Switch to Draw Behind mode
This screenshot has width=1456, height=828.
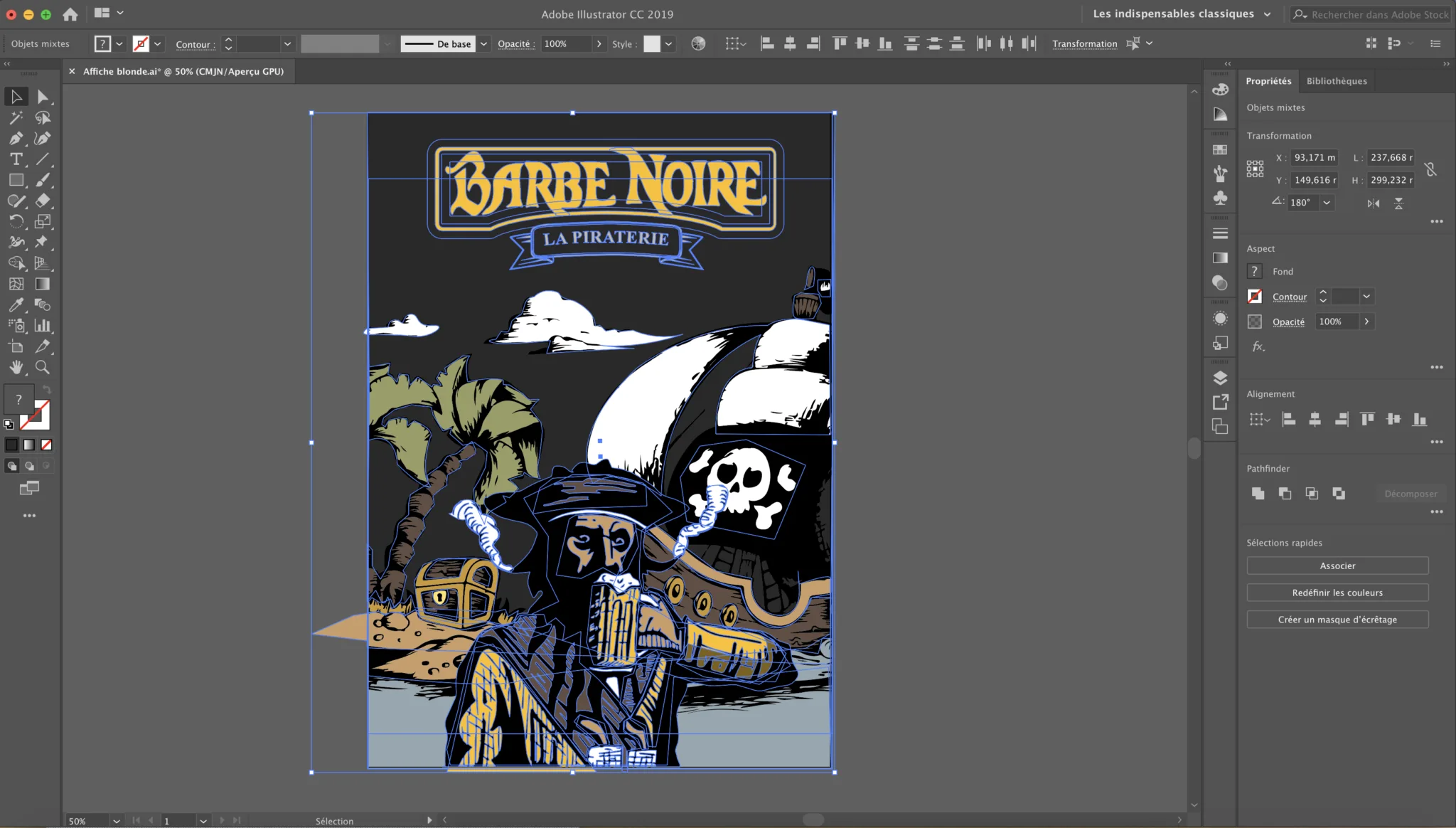(29, 466)
